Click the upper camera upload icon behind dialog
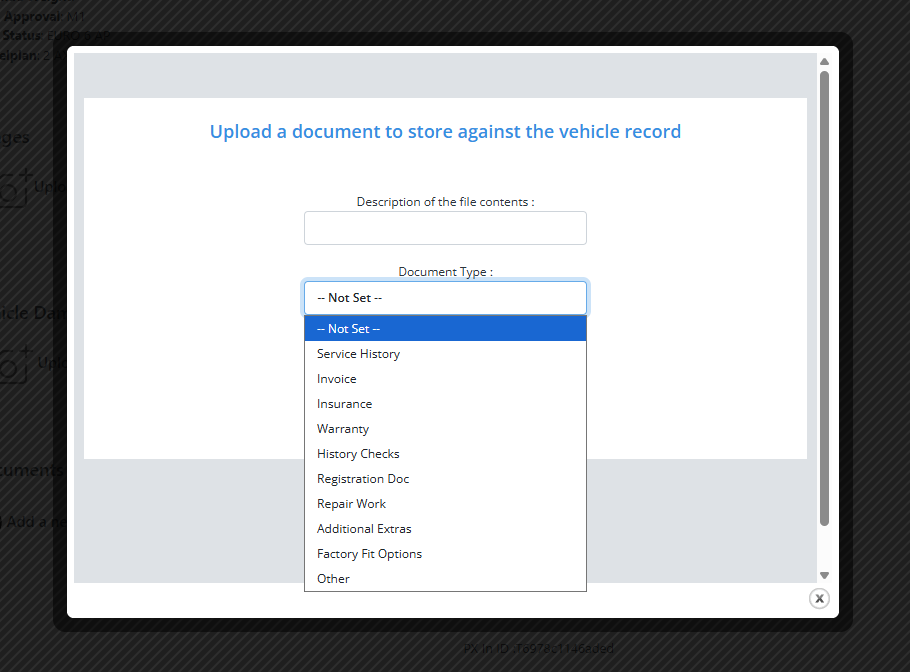This screenshot has width=910, height=672. click(x=14, y=188)
